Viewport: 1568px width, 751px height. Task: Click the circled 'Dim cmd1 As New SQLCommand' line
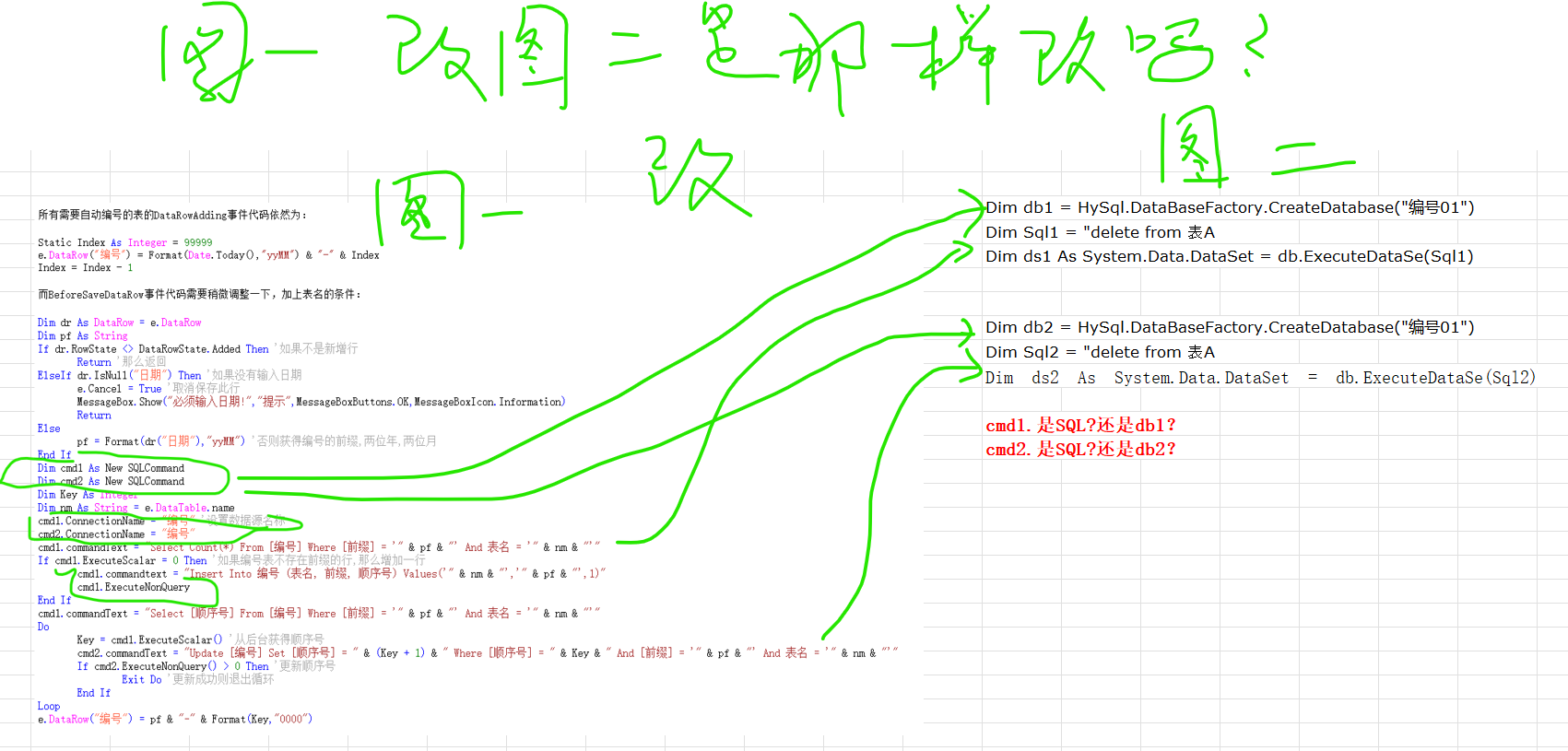click(x=111, y=468)
